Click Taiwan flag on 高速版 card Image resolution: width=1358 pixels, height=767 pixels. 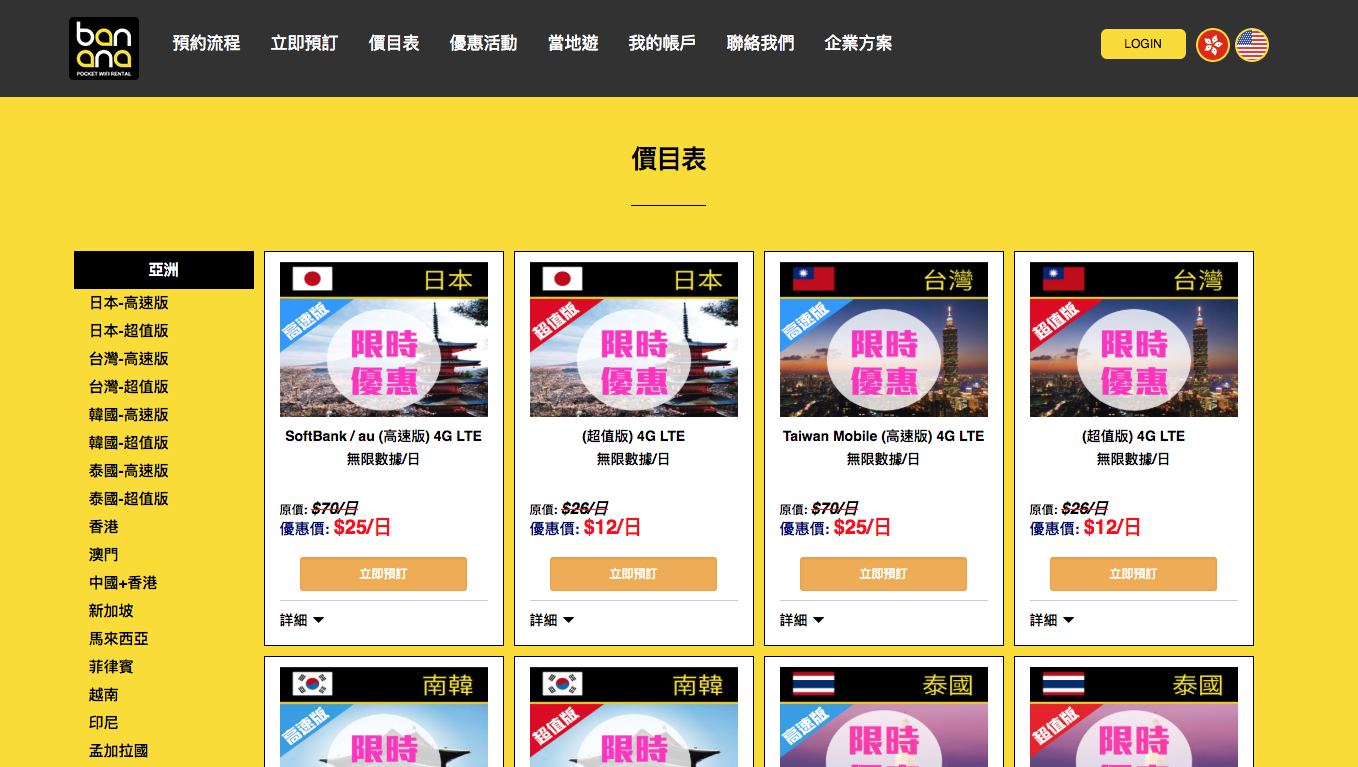click(813, 279)
